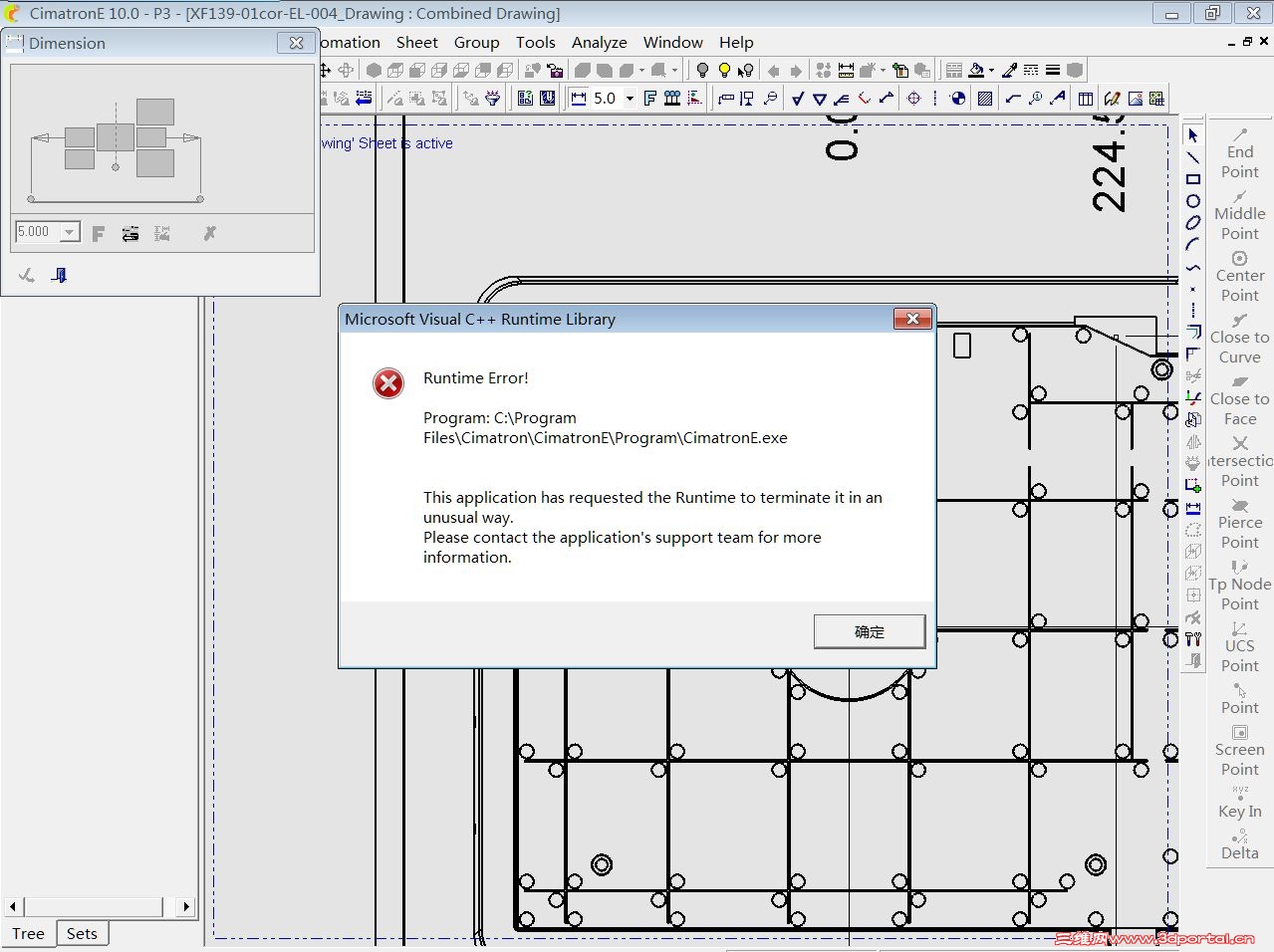Click the yellow light bulb icon

pyautogui.click(x=724, y=70)
